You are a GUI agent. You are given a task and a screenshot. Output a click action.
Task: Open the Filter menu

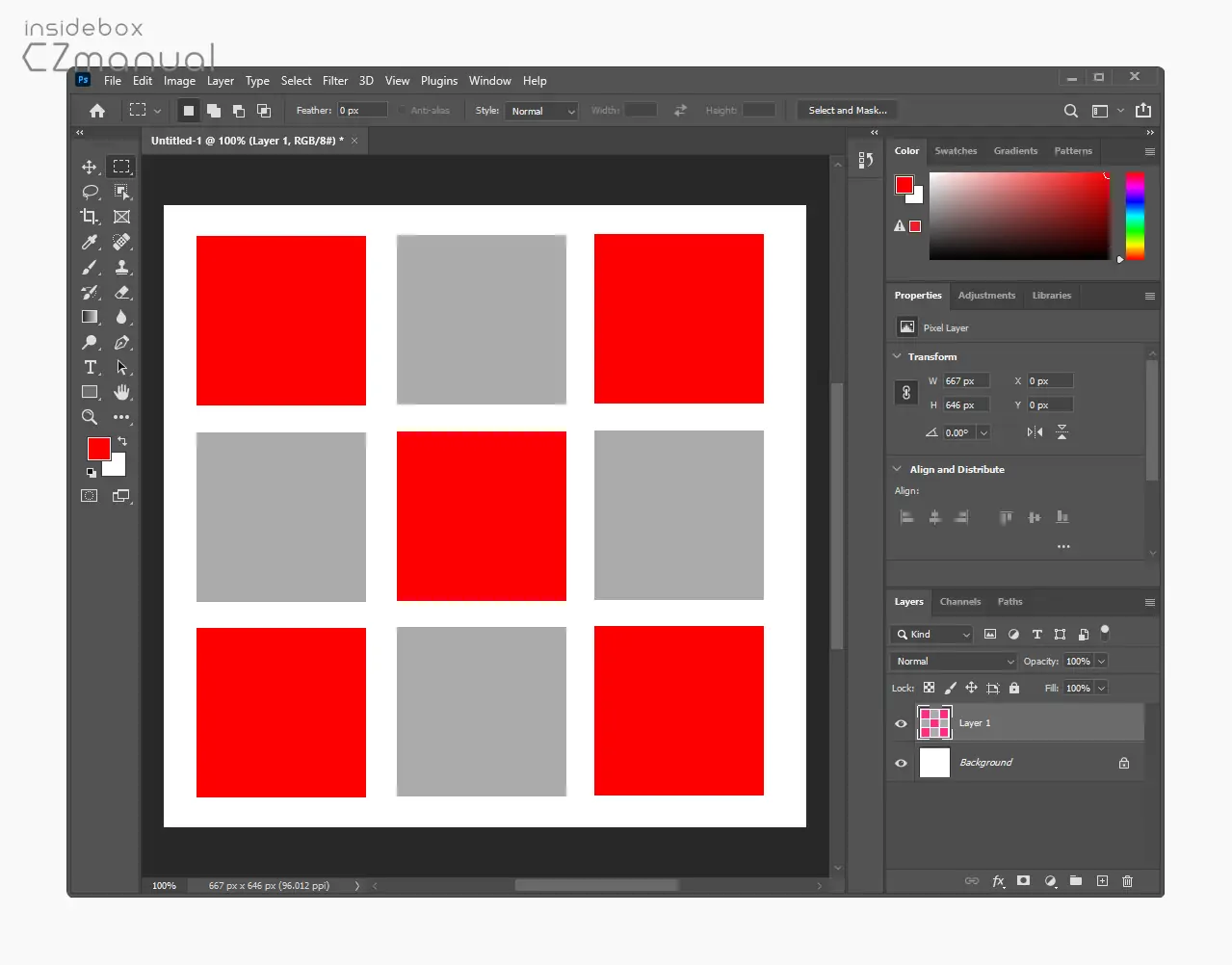click(x=335, y=81)
